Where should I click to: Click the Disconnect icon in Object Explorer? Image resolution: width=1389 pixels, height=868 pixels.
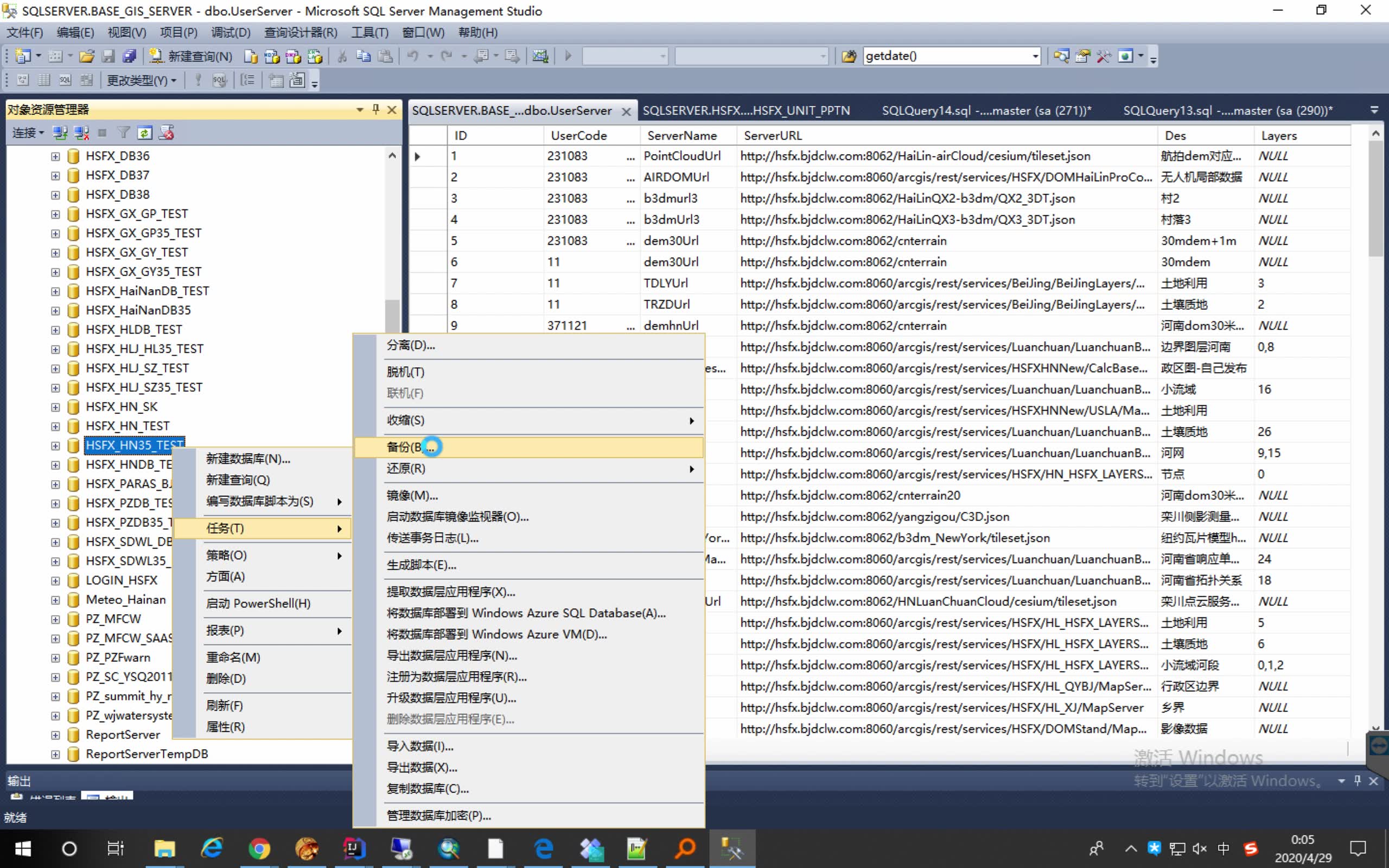click(81, 132)
